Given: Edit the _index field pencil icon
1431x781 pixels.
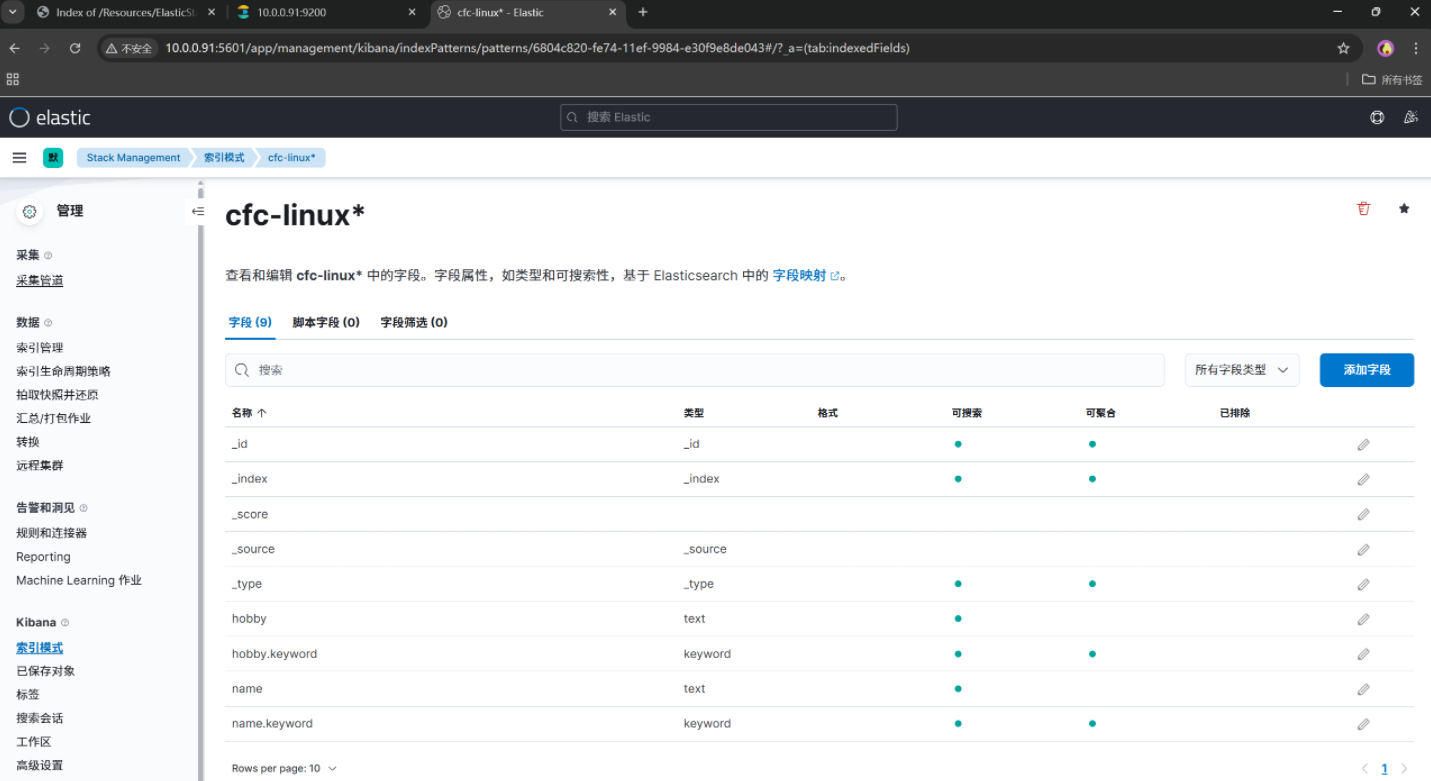Looking at the screenshot, I should pos(1363,479).
